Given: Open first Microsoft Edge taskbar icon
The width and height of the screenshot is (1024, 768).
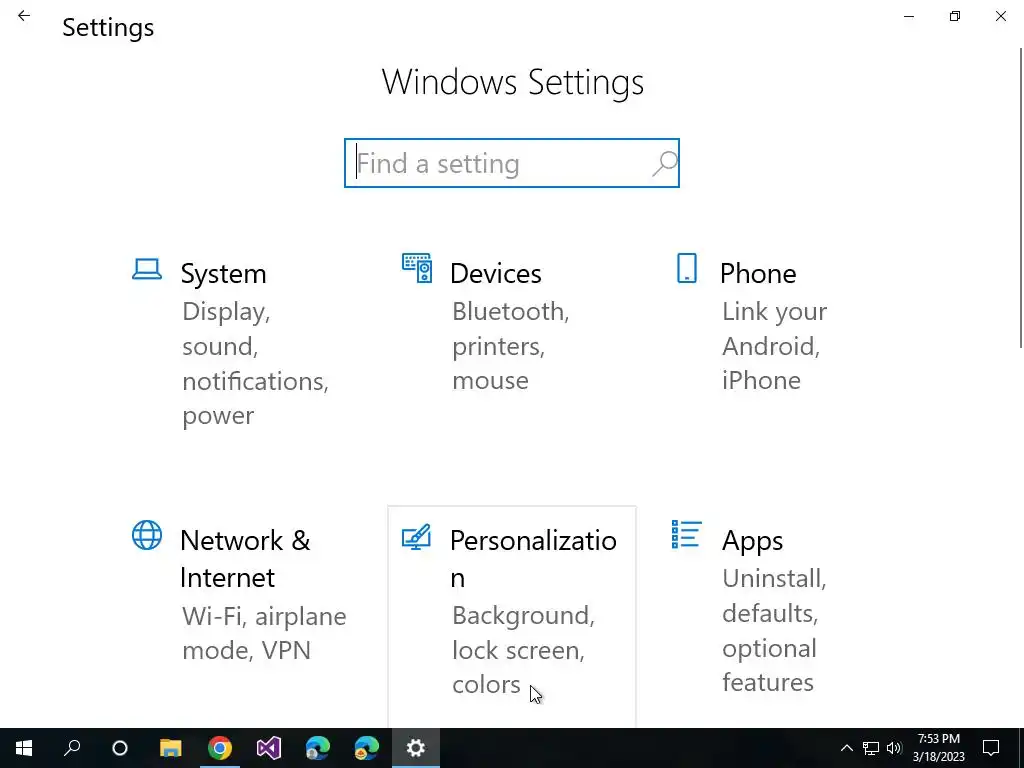Looking at the screenshot, I should [318, 748].
